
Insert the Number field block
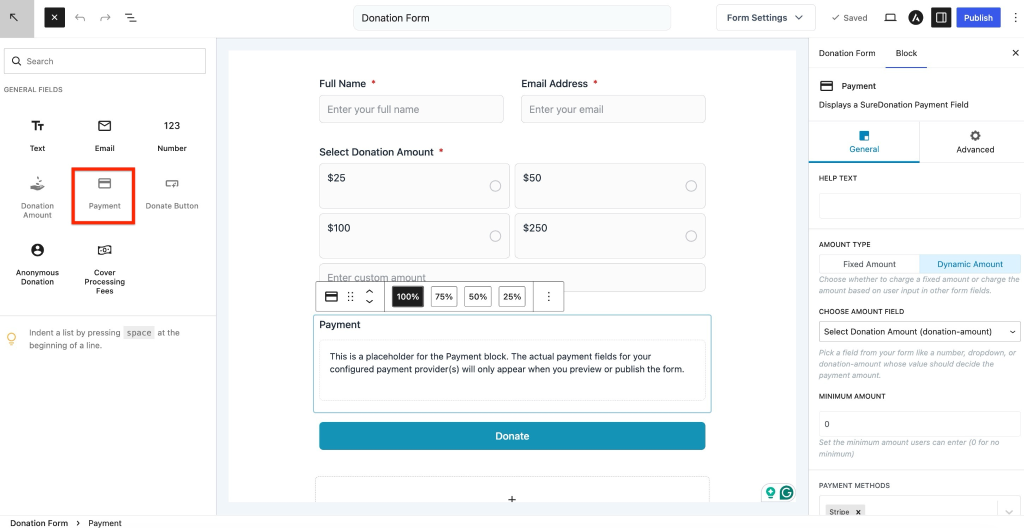coord(172,135)
